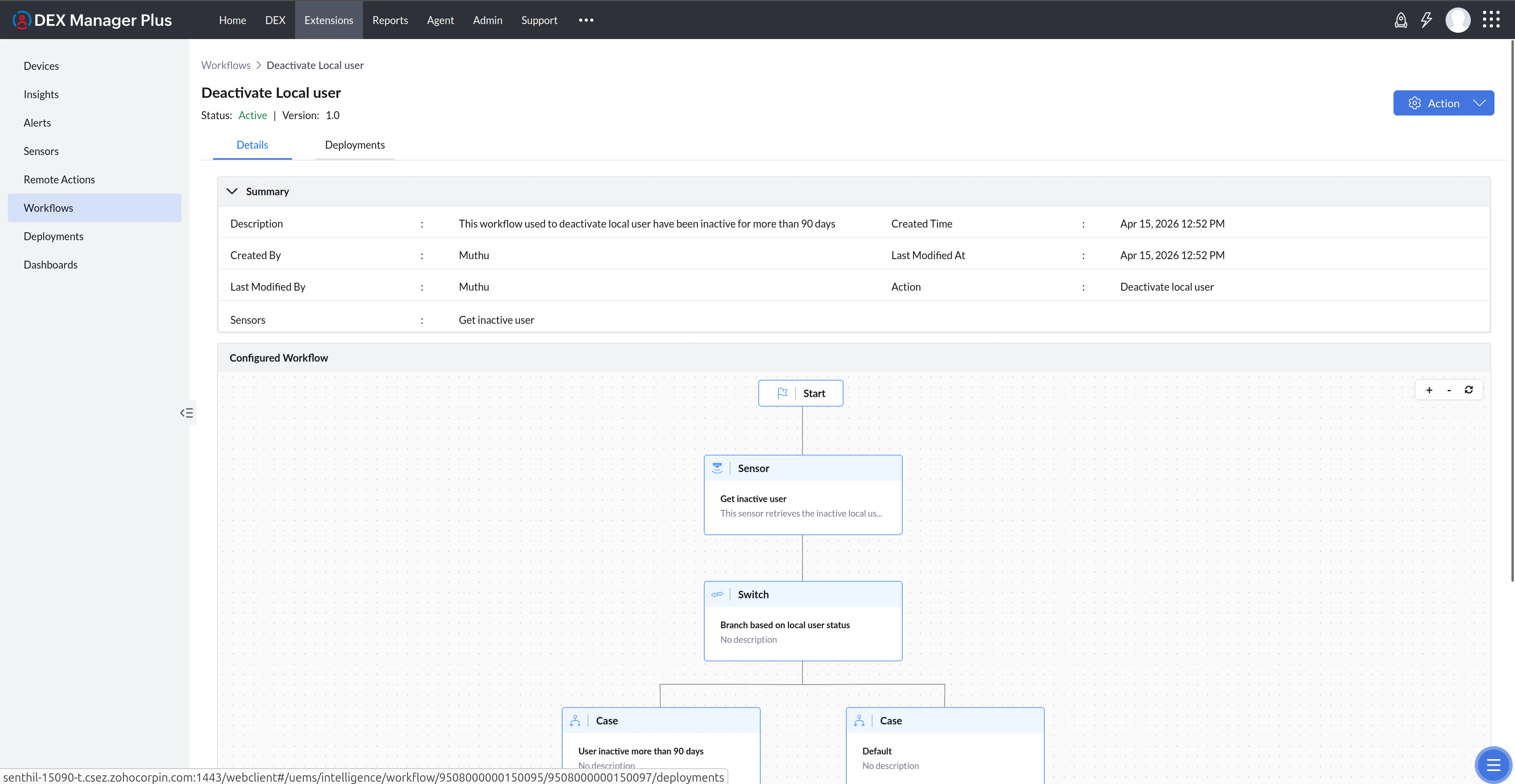This screenshot has height=784, width=1515.
Task: Click the three dots more menu
Action: click(x=586, y=20)
